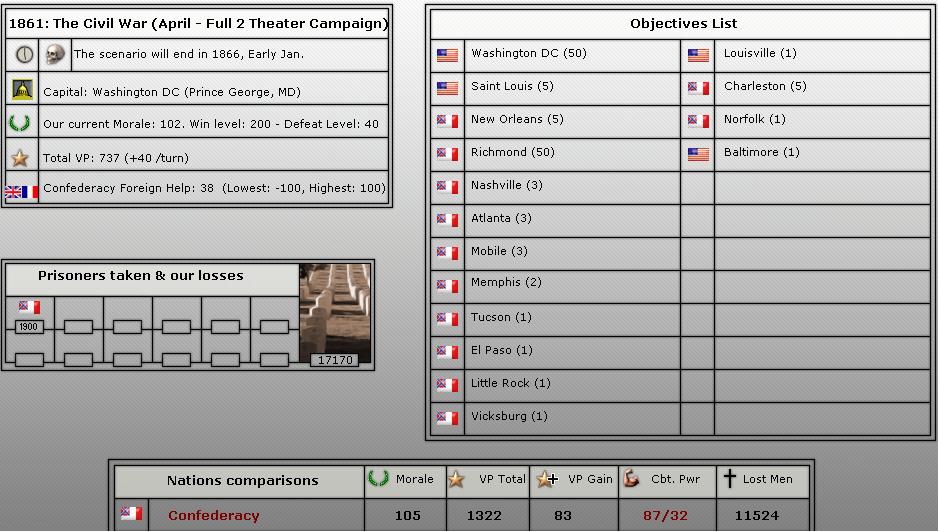Viewport: 939px width, 532px height.
Task: Click the Confederate flag next to Richmond objective
Action: click(x=447, y=154)
